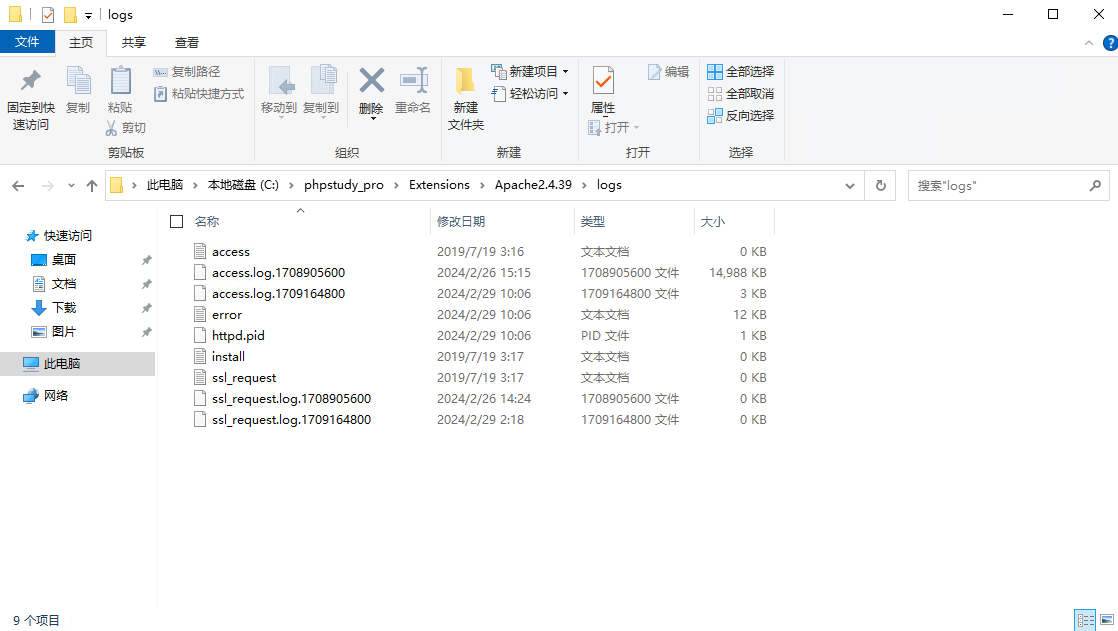Select This PC (此电脑) in navigation pane

[62, 364]
